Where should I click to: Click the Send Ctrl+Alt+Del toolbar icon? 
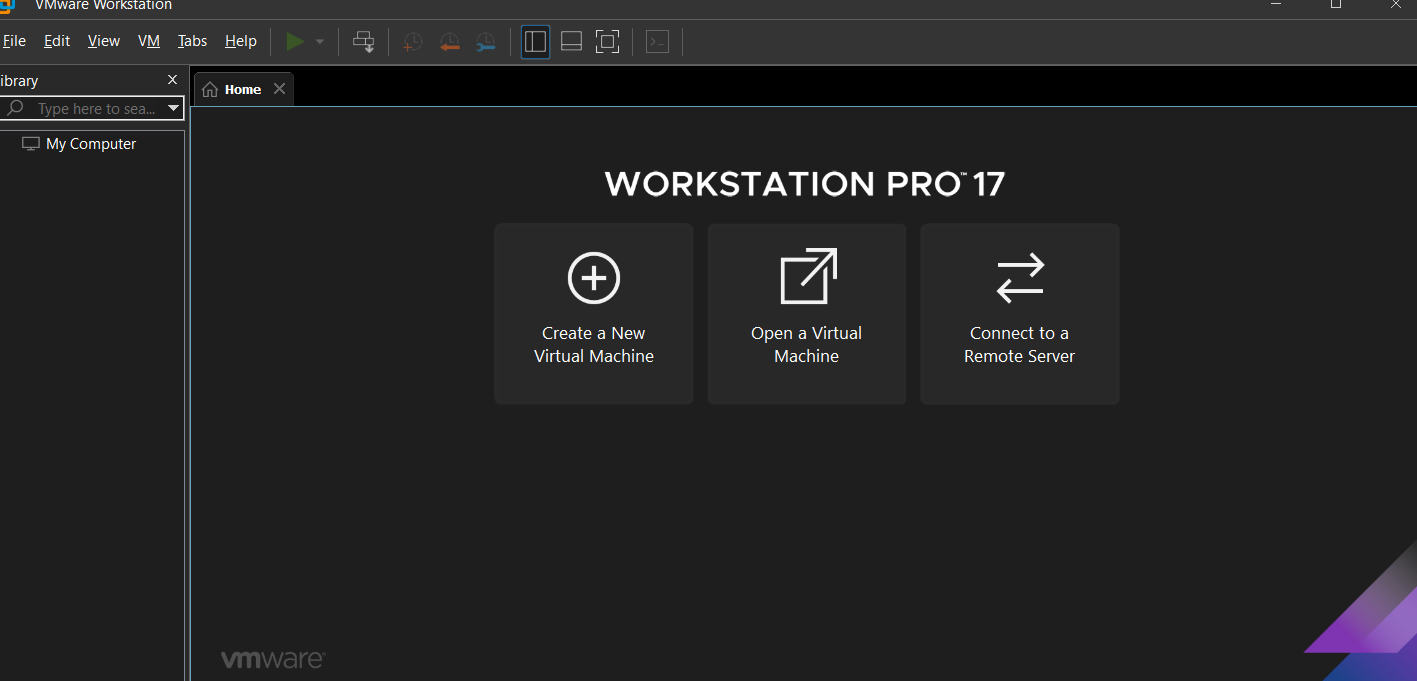tap(364, 41)
